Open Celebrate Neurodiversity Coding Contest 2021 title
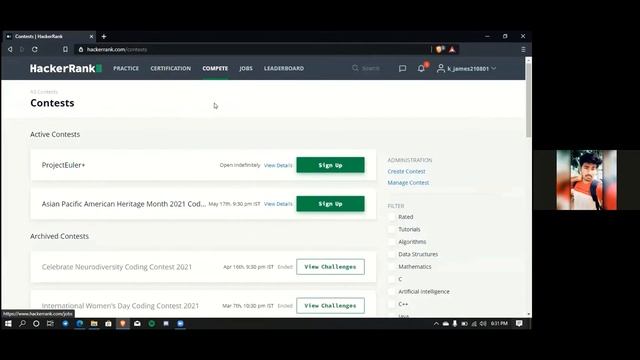The height and width of the screenshot is (360, 640). (117, 267)
